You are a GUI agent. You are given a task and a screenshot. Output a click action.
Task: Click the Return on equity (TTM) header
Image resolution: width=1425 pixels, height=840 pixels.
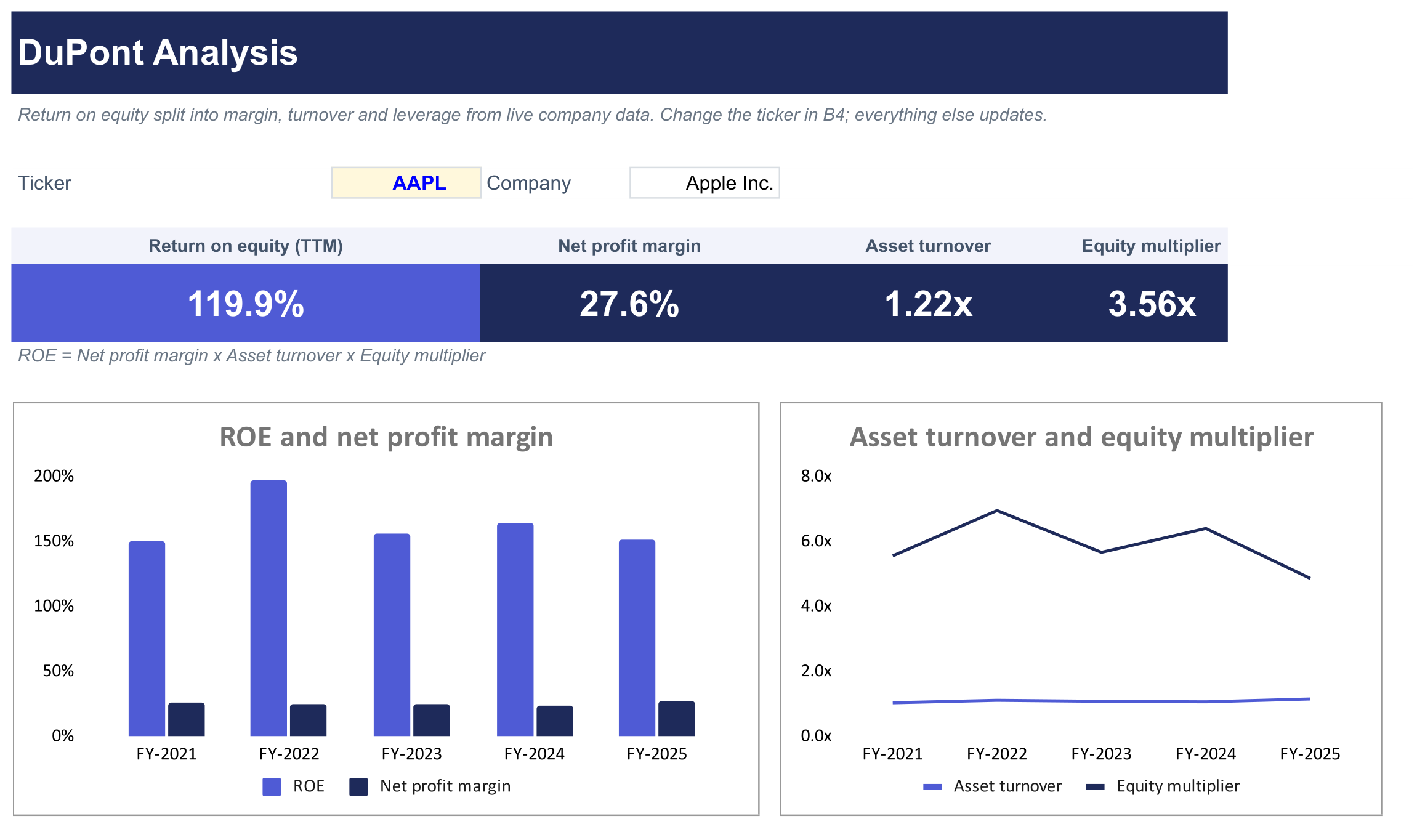point(246,246)
